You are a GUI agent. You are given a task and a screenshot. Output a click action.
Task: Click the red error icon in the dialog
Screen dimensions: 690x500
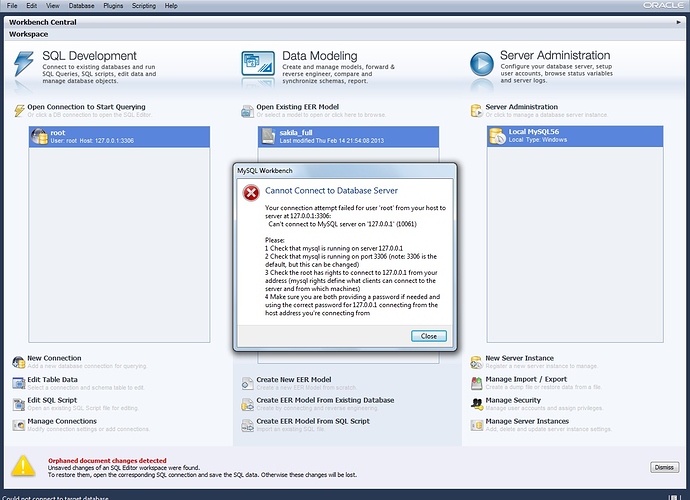[x=251, y=193]
